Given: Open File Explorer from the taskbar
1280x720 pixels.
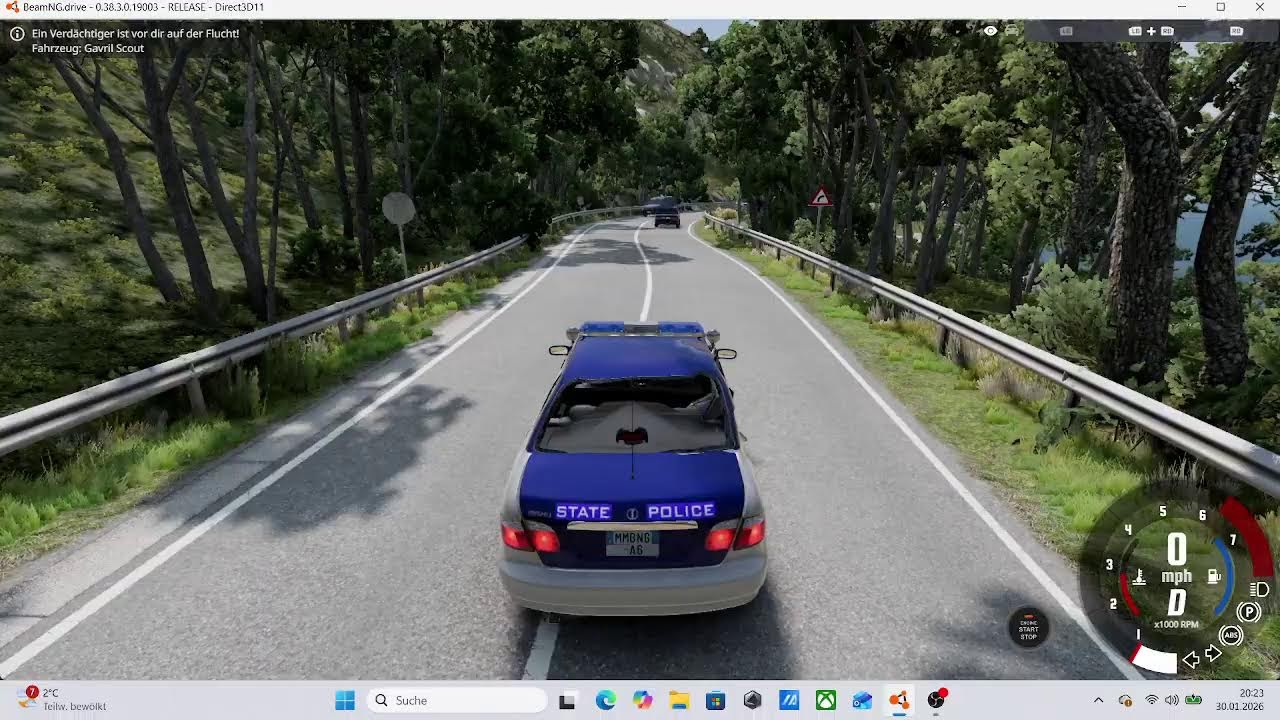Looking at the screenshot, I should pos(679,700).
